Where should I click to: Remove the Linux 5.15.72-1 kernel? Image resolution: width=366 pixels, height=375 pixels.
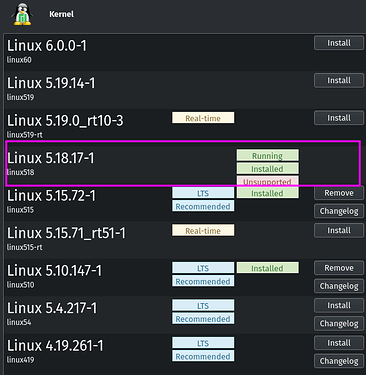click(339, 193)
